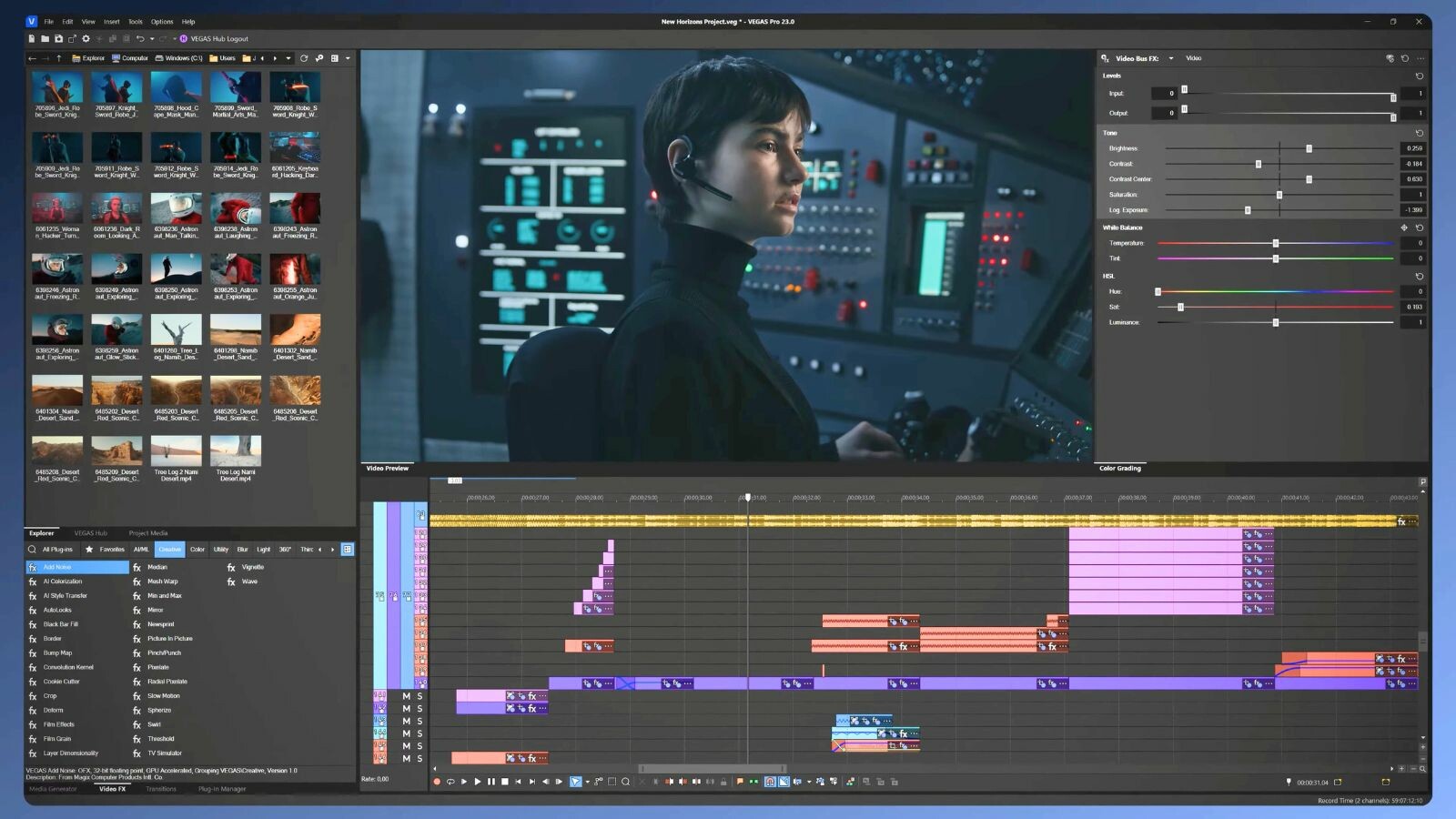Toggle event snapping with the magnet icon
Viewport: 1456px width, 819px height.
[x=771, y=781]
